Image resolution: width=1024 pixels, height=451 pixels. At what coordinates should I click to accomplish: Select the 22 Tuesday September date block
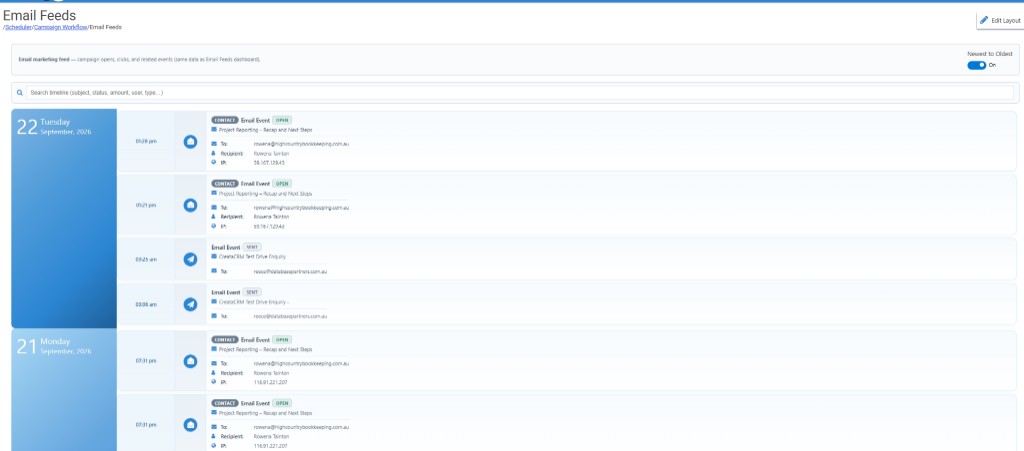click(64, 218)
